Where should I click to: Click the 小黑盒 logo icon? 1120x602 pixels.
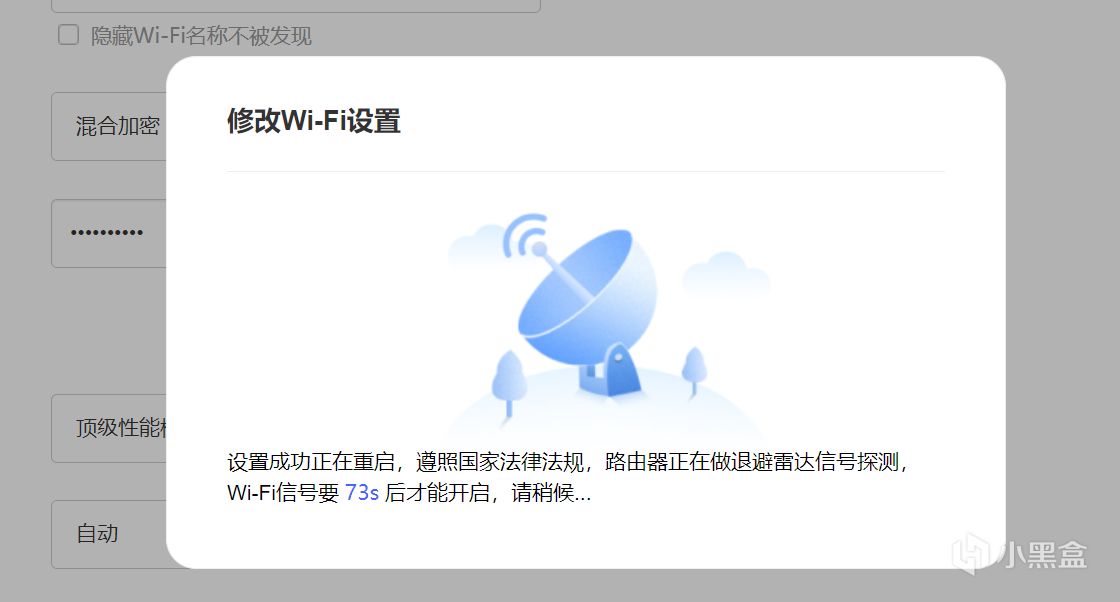tap(973, 554)
